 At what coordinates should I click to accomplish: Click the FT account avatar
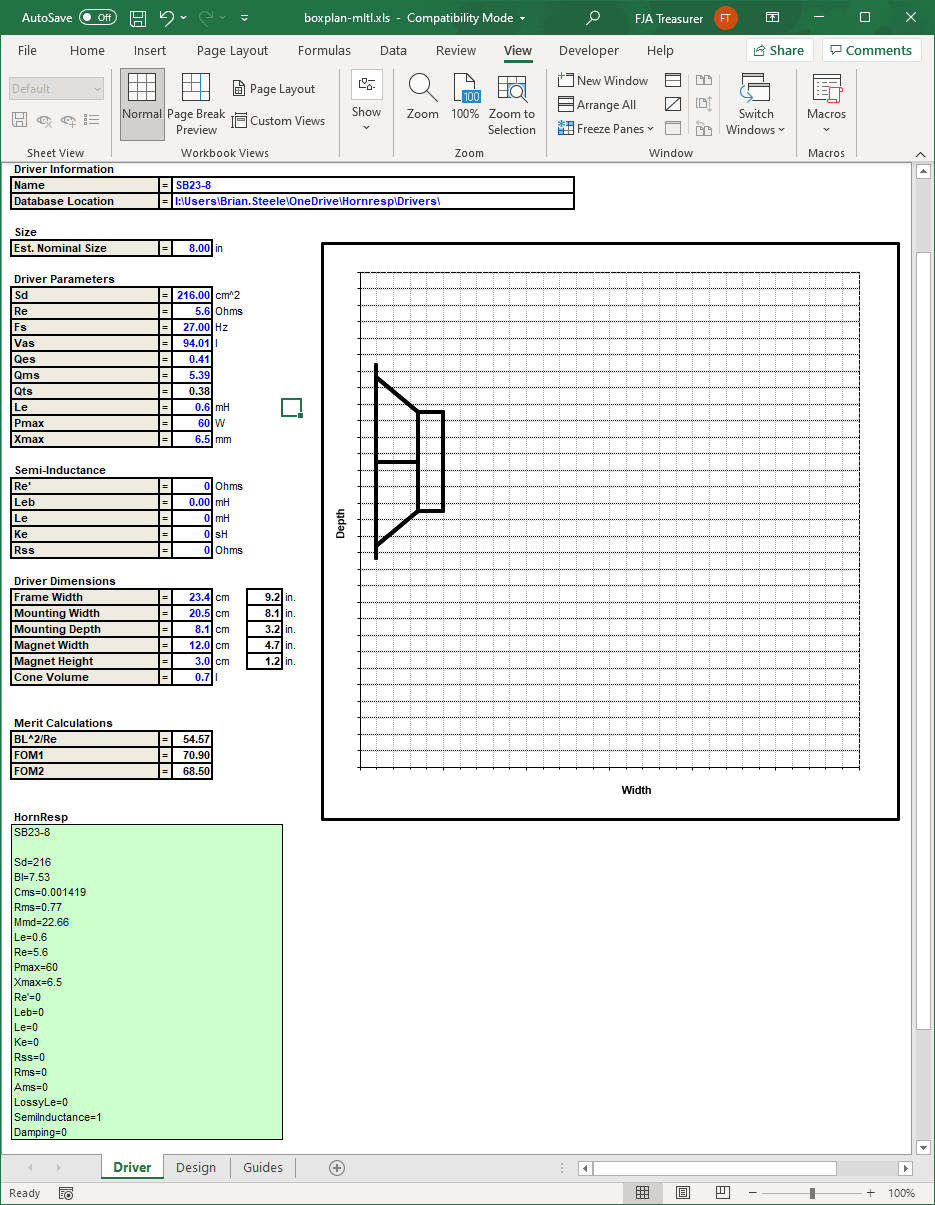725,18
